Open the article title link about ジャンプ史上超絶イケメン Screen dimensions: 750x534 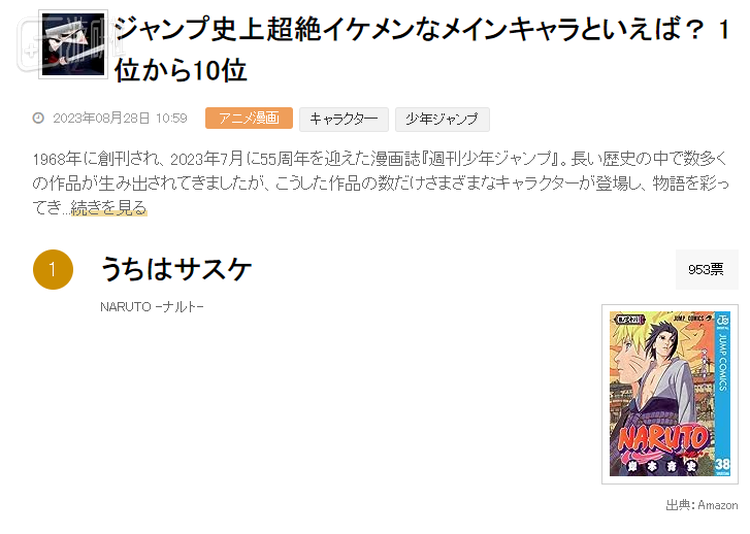pos(422,49)
